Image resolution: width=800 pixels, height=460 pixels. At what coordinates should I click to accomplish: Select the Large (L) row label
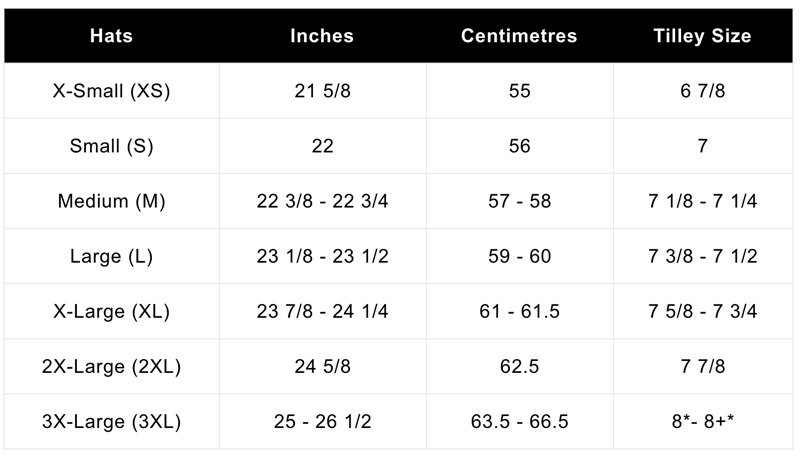pos(111,256)
